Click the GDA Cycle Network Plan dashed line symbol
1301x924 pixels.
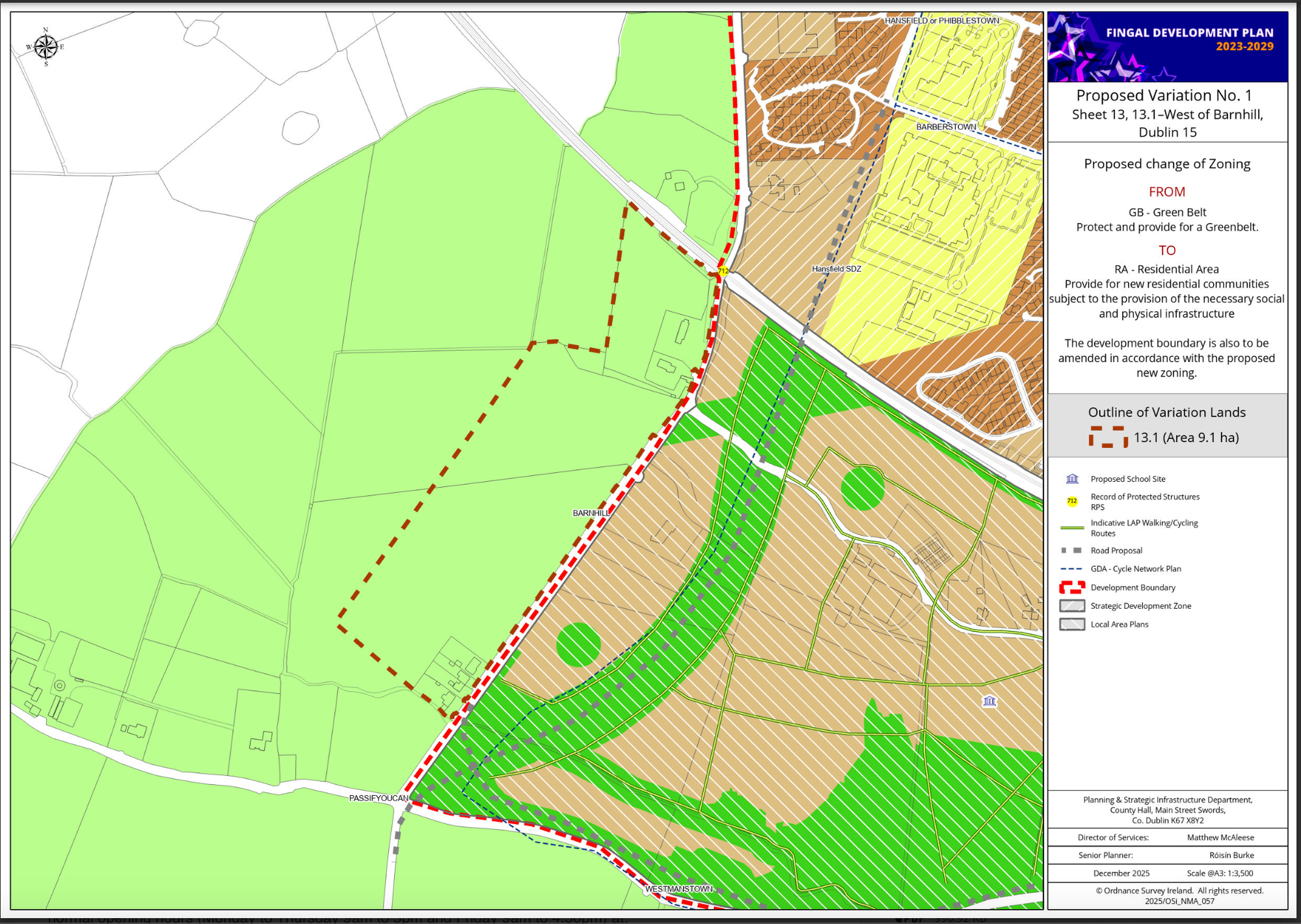[x=1072, y=569]
